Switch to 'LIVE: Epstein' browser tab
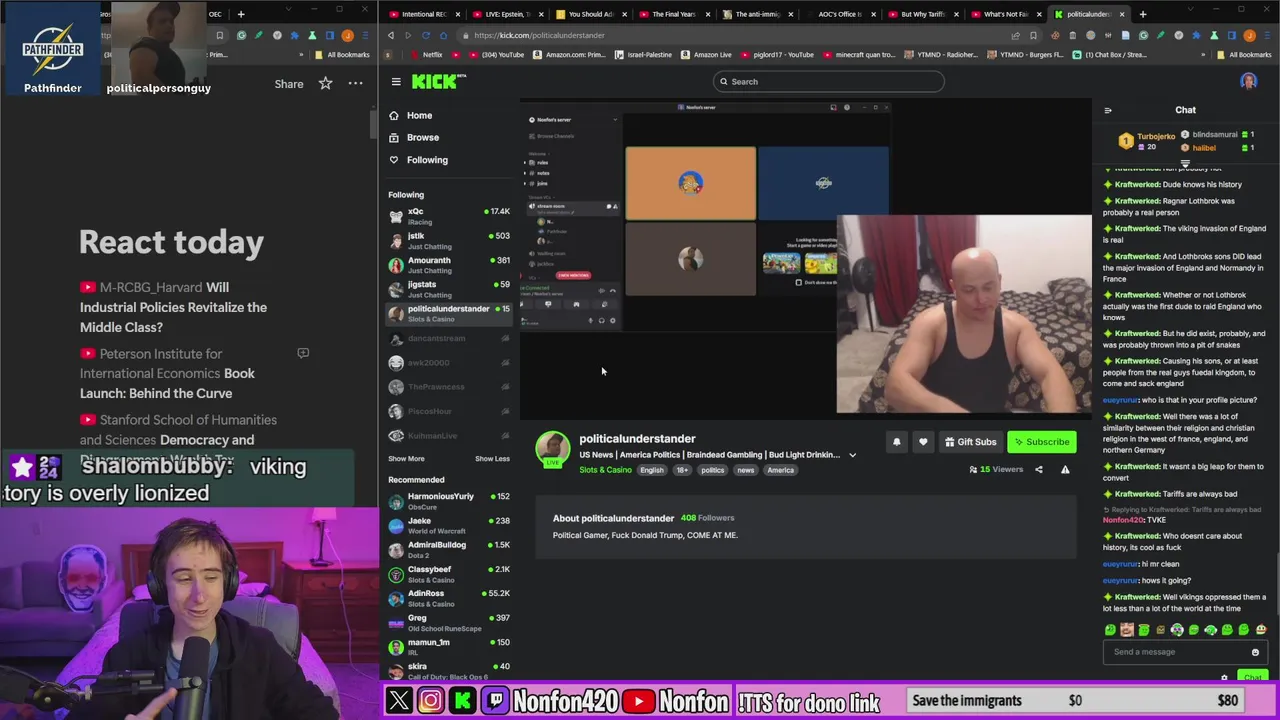Image resolution: width=1280 pixels, height=720 pixels. tap(506, 14)
